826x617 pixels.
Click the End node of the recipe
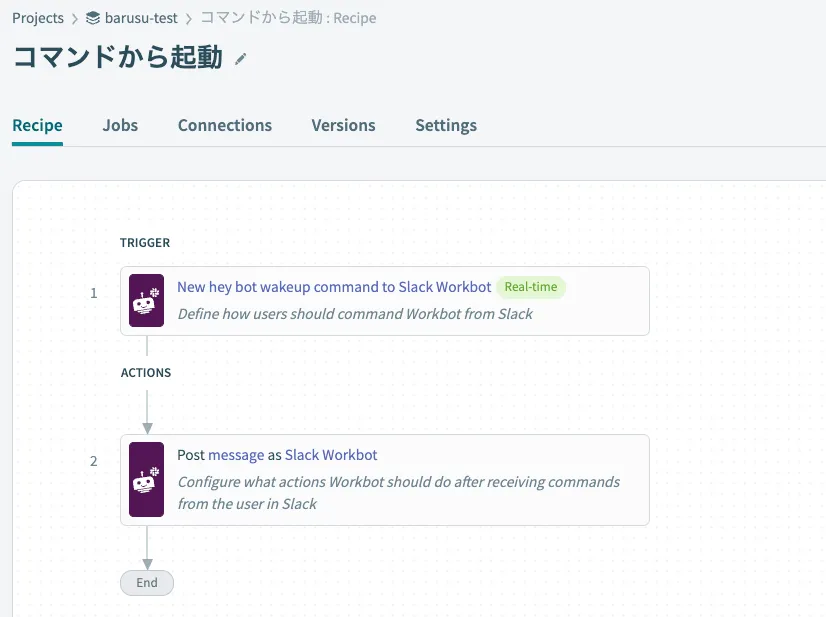click(x=147, y=583)
